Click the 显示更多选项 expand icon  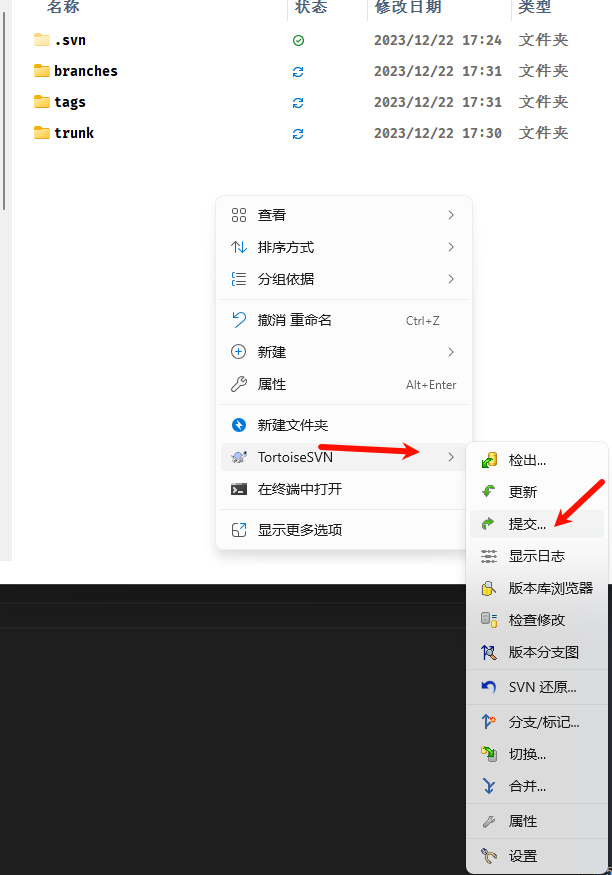click(x=239, y=530)
